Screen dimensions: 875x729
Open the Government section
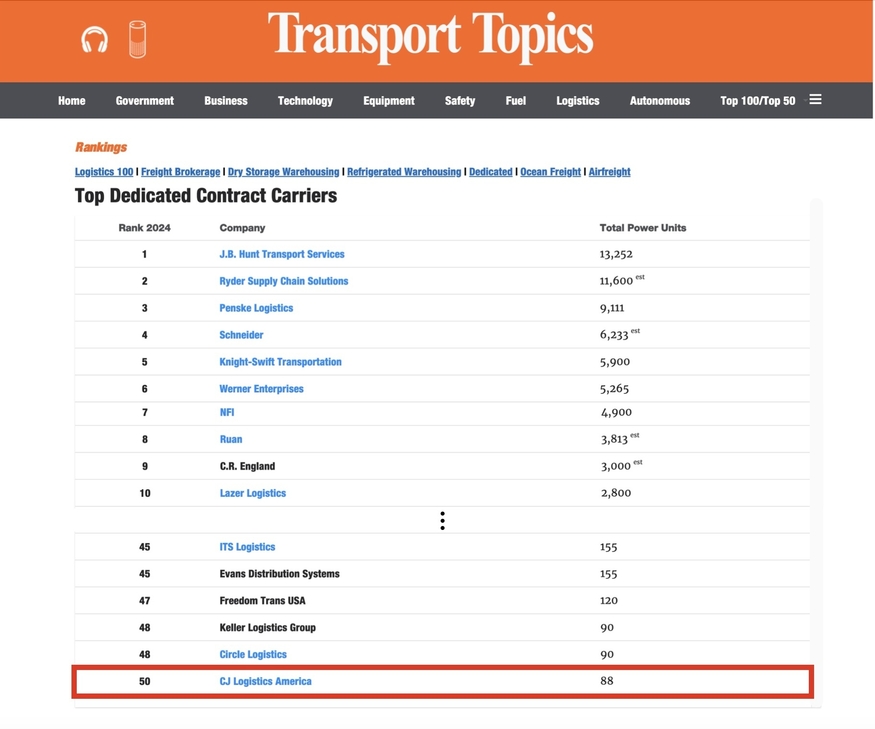[x=145, y=100]
